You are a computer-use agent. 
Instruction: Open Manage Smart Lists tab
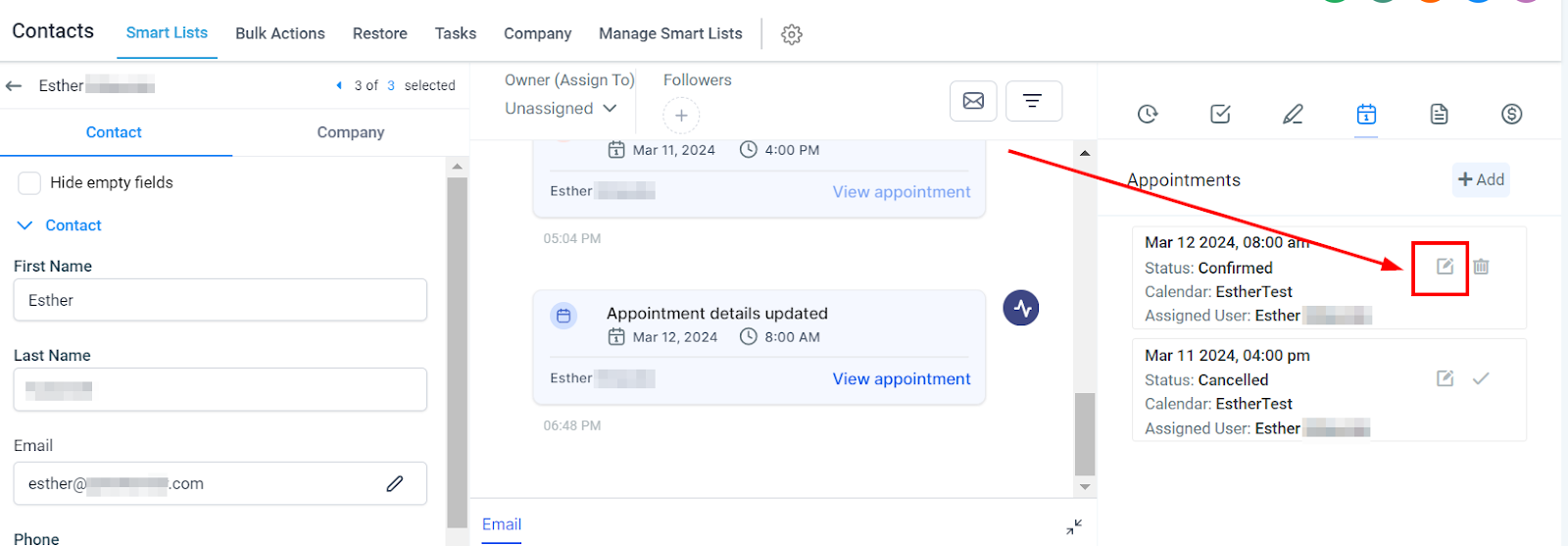(x=670, y=33)
